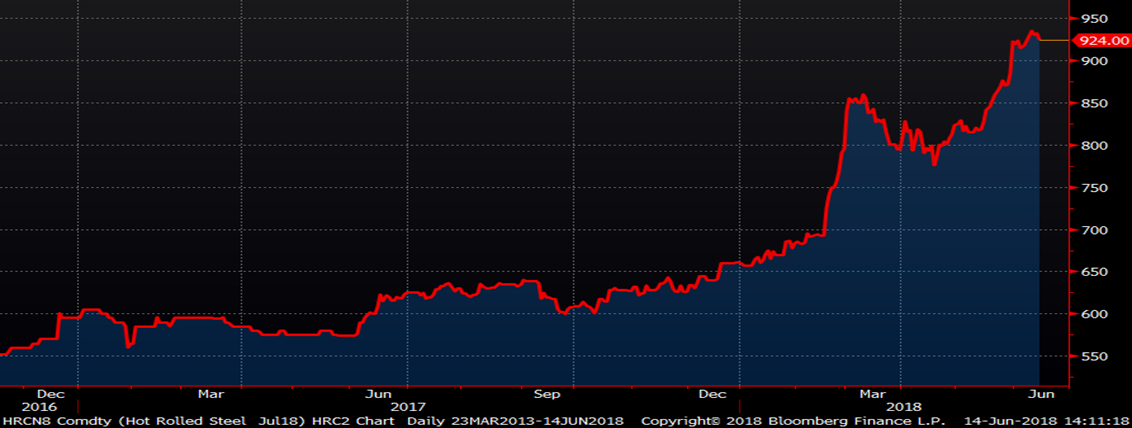Viewport: 1132px width, 428px height.
Task: Click the HRC2 Chart label in the footer
Action: point(371,421)
